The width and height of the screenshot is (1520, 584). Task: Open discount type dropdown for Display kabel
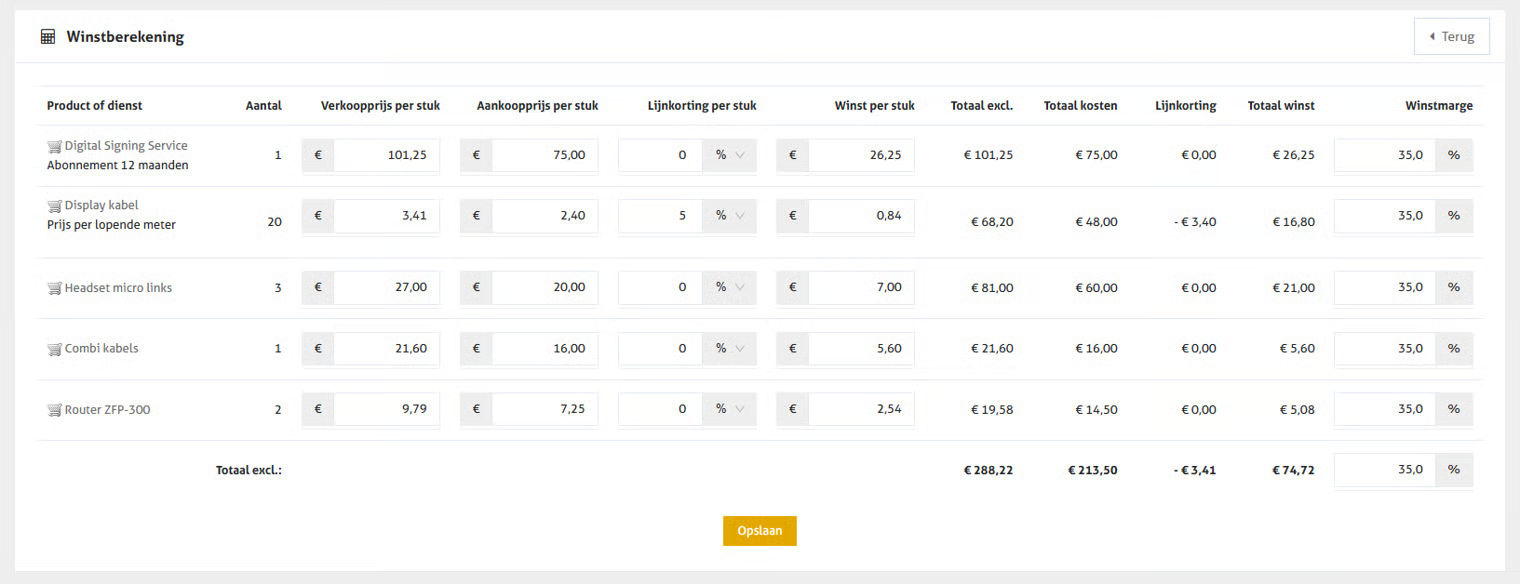click(x=729, y=215)
